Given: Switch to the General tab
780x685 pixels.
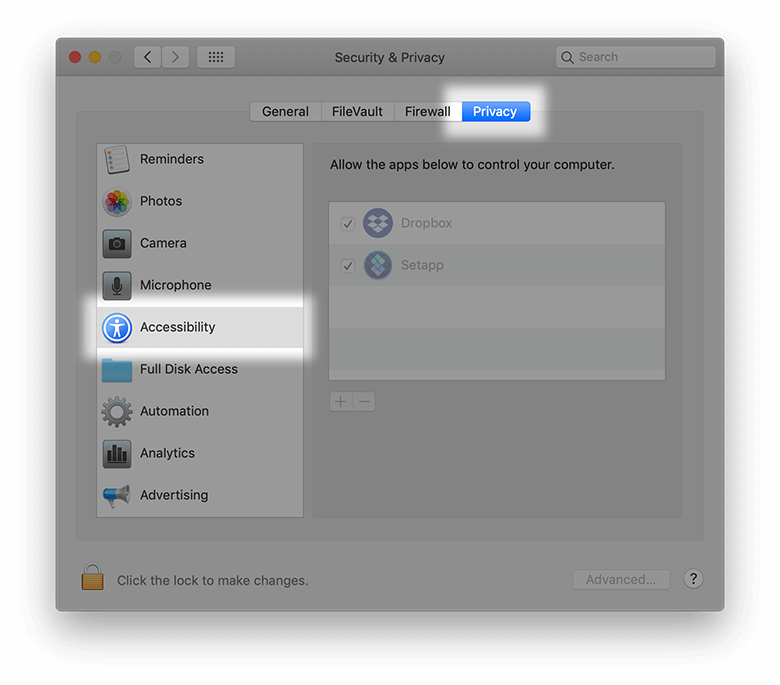Looking at the screenshot, I should (285, 112).
